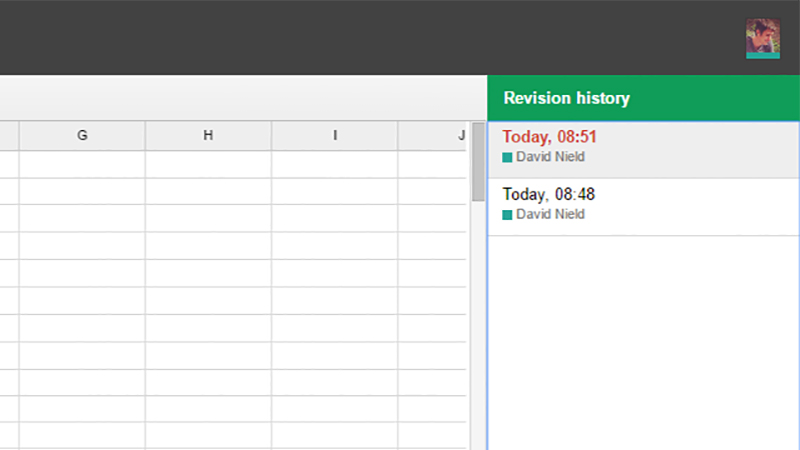800x450 pixels.
Task: Click empty area of revision list
Action: pyautogui.click(x=643, y=343)
